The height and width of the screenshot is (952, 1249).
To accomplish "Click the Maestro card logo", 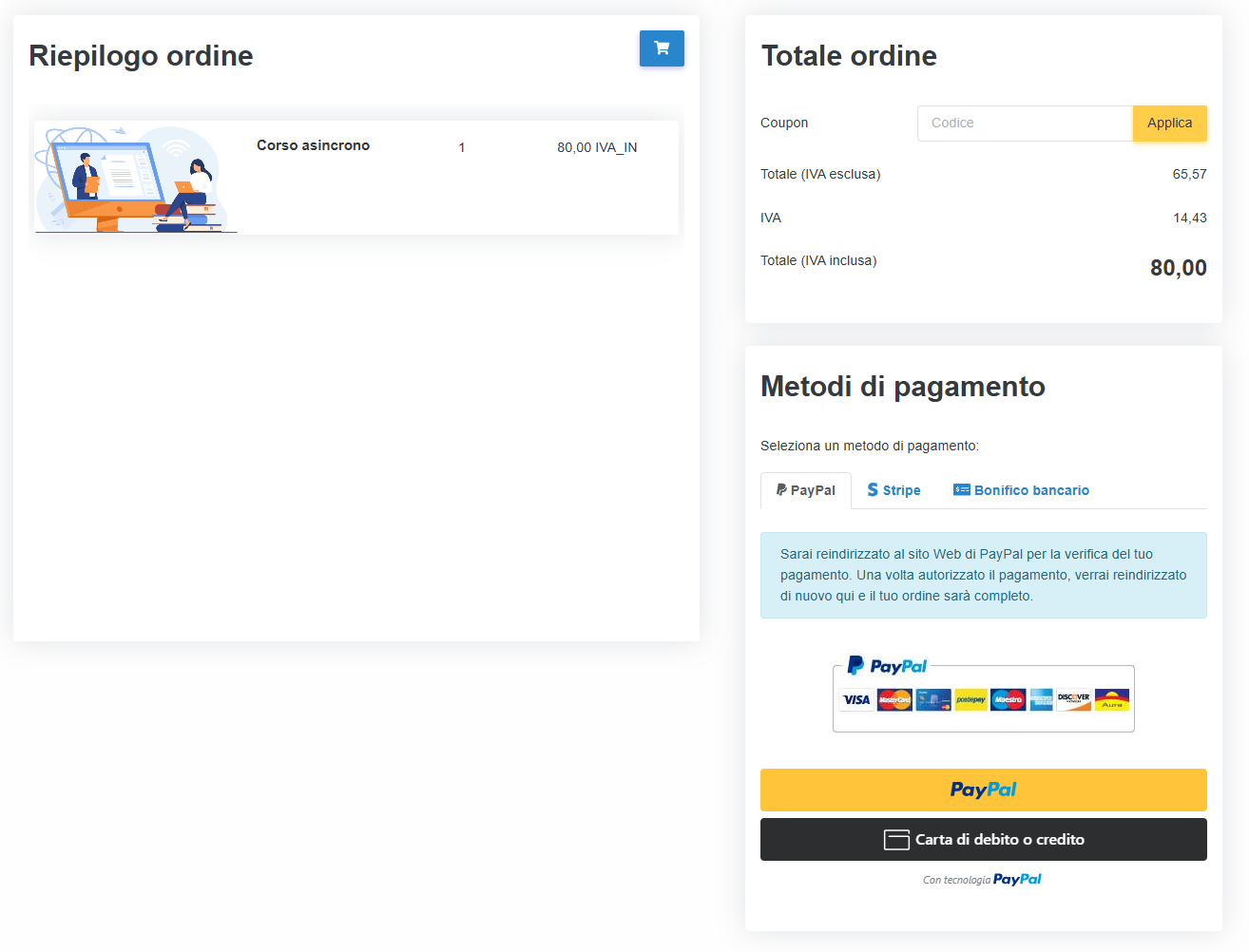I will (1009, 700).
